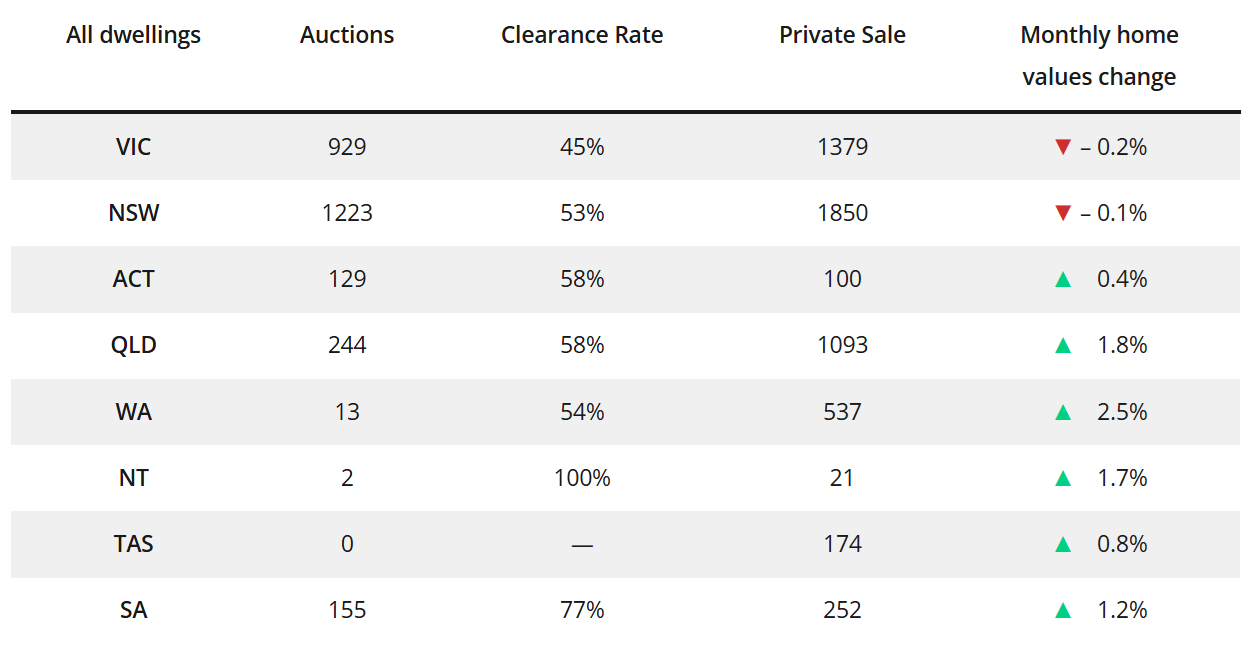Image resolution: width=1251 pixels, height=662 pixels.
Task: Click the Monthly home values change header
Action: click(1099, 56)
